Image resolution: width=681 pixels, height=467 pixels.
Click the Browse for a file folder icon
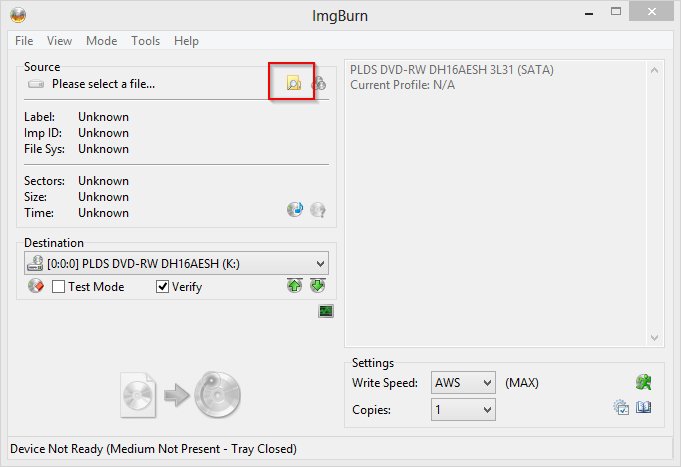pyautogui.click(x=294, y=83)
